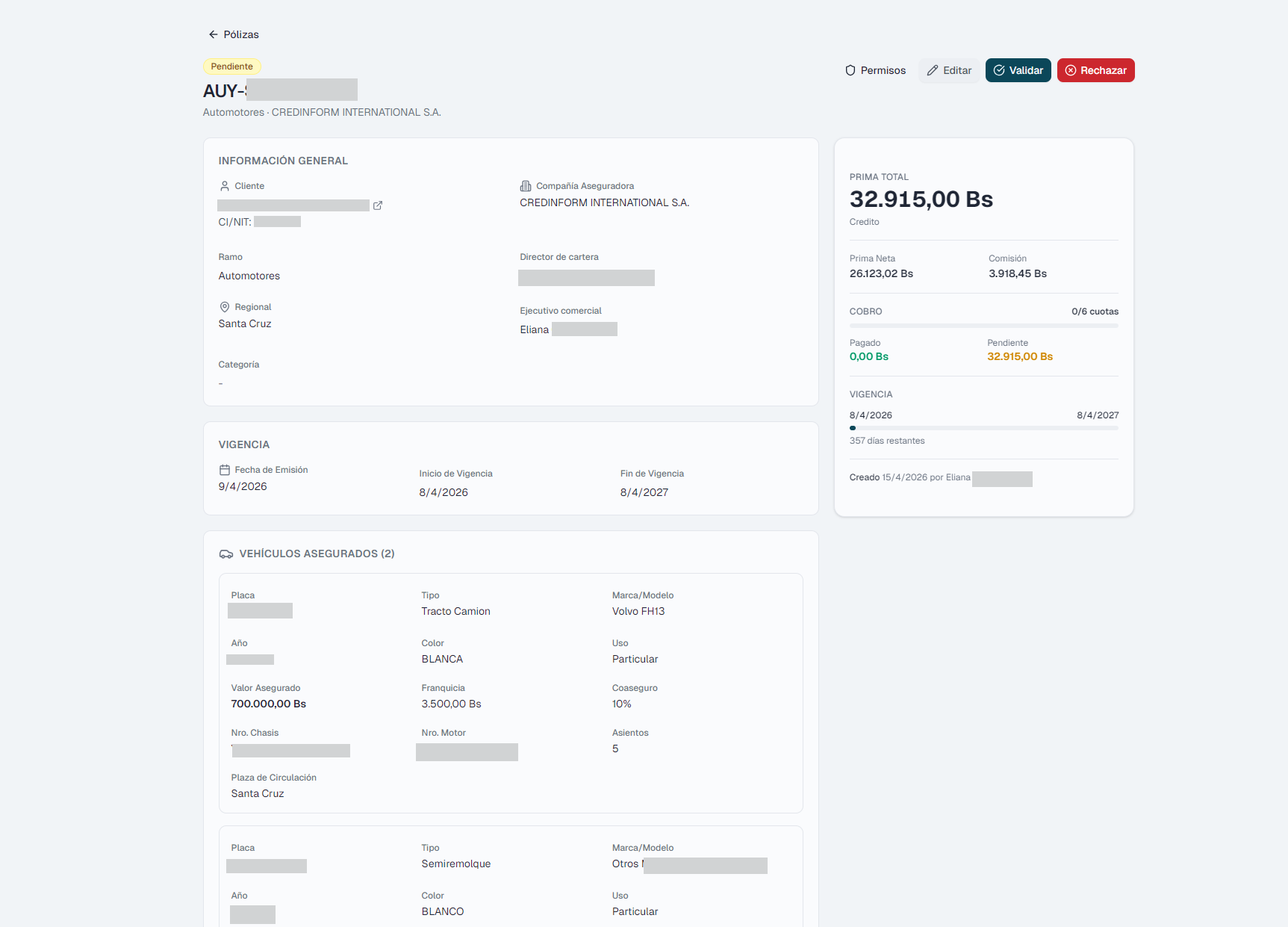Open the policy editor via Editar

949,70
